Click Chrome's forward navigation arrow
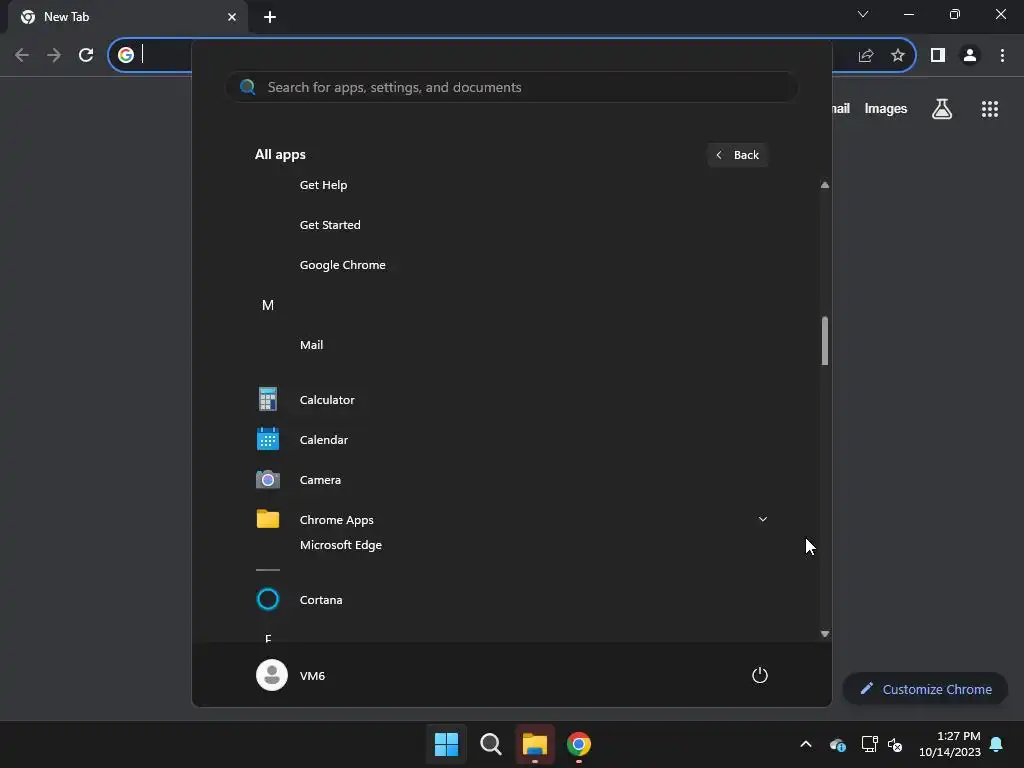 pyautogui.click(x=54, y=55)
